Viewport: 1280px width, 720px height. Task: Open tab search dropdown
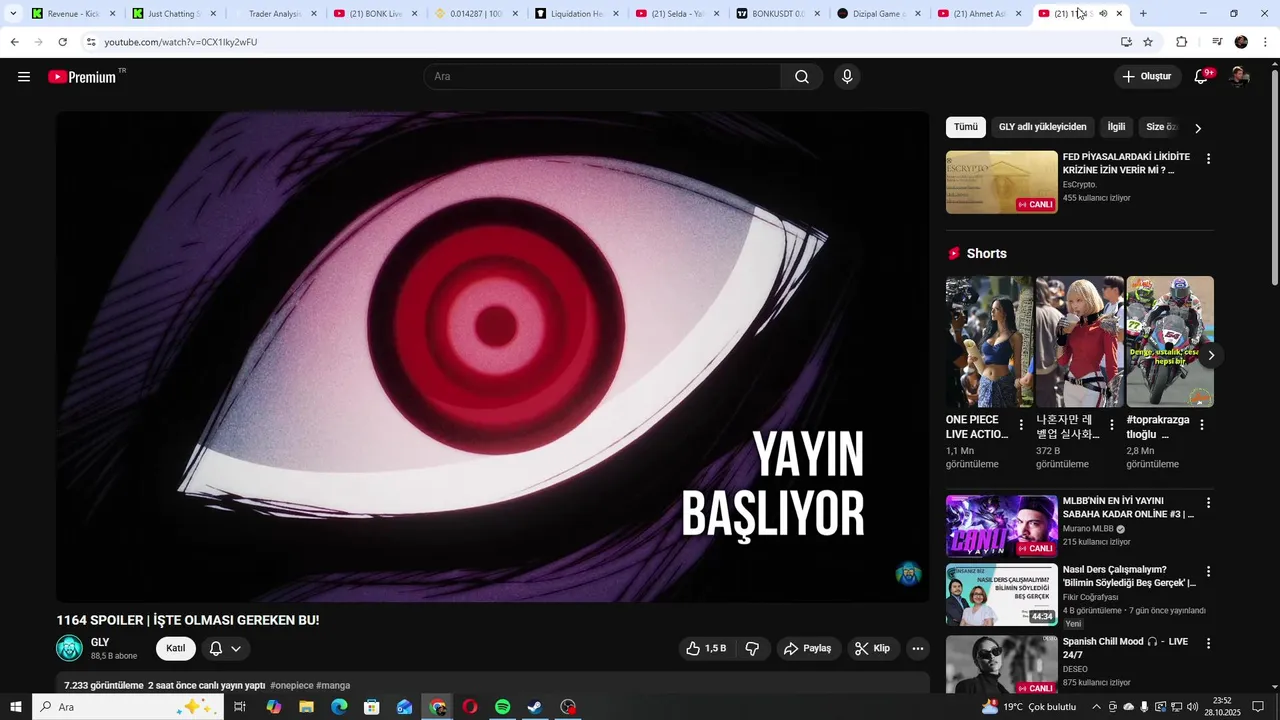point(13,14)
